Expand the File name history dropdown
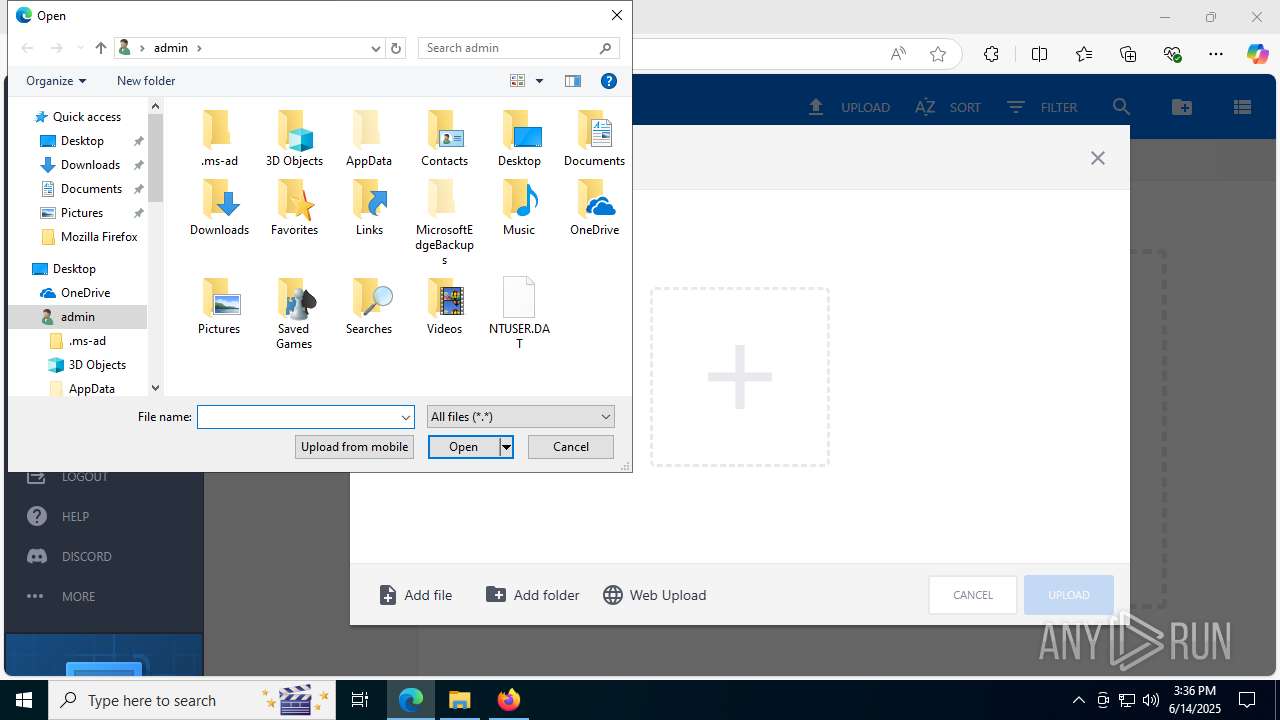 (x=406, y=417)
